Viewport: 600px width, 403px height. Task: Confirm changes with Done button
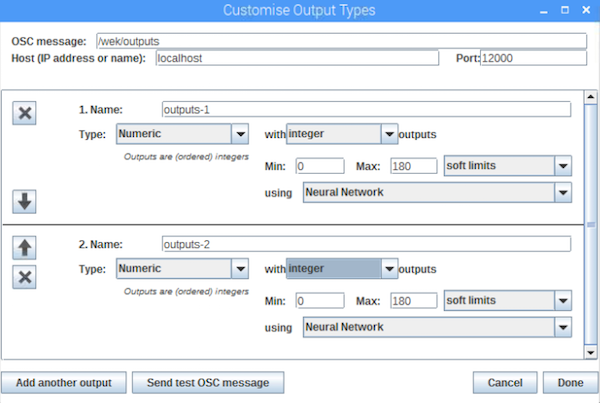pos(570,383)
